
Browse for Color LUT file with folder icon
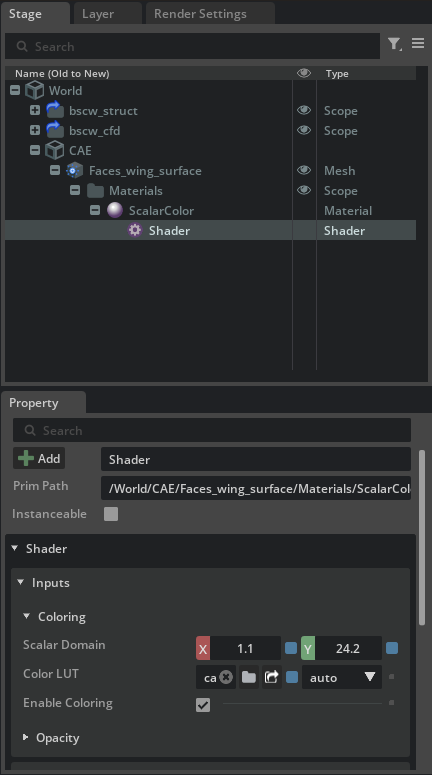pyautogui.click(x=249, y=677)
